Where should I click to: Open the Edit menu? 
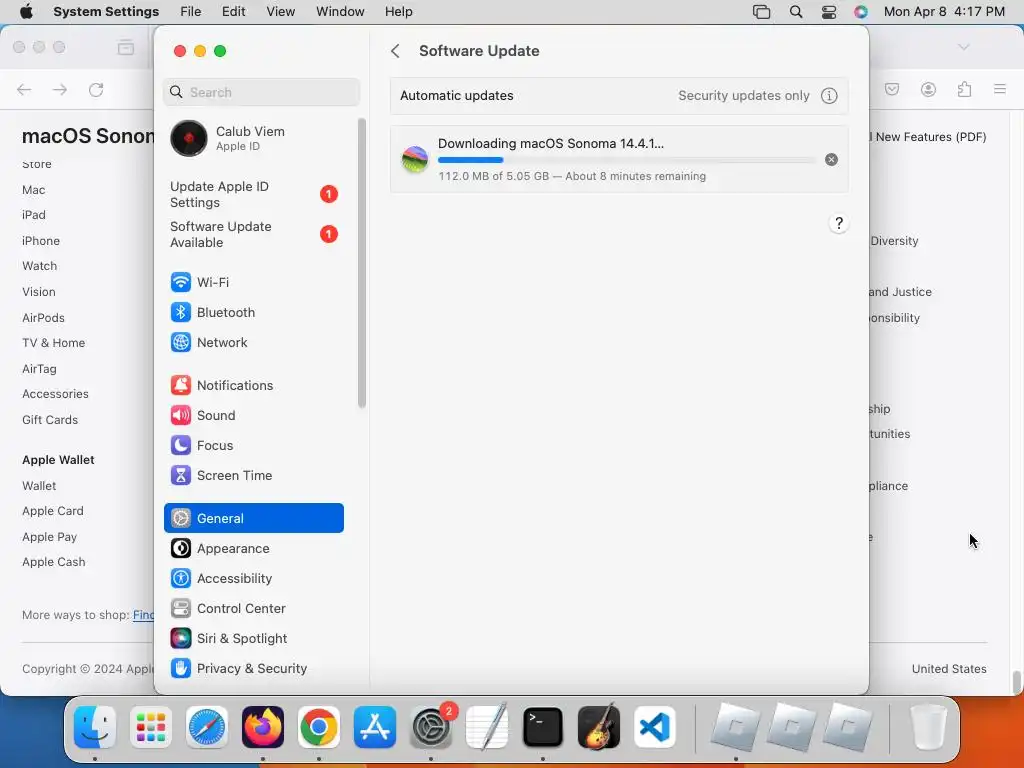[x=233, y=12]
